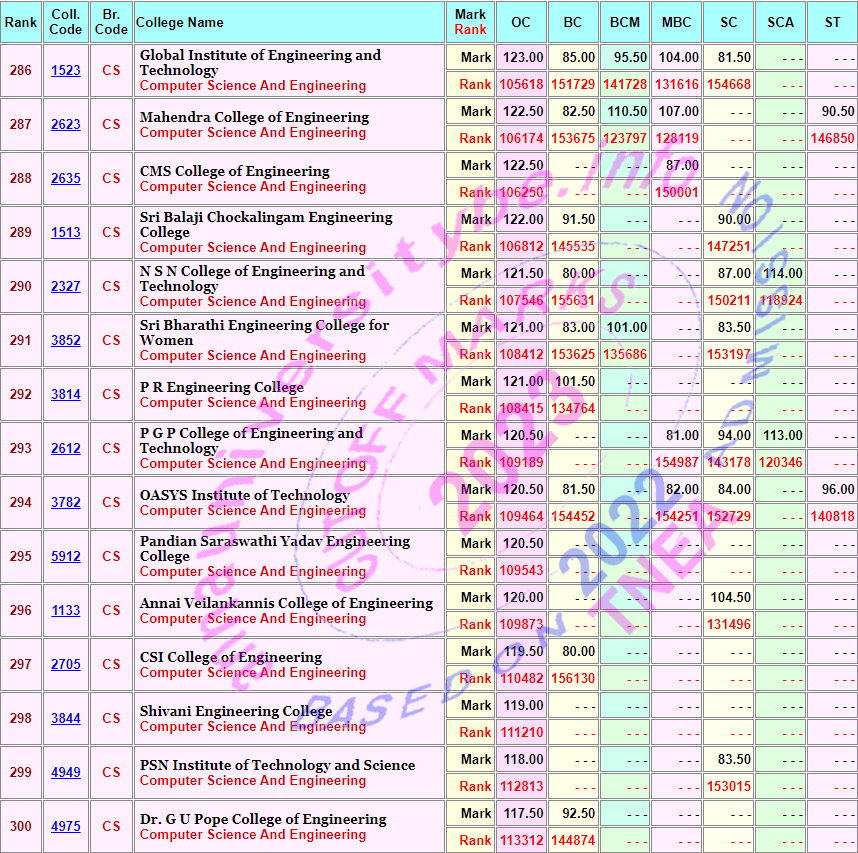Open college code 2623 link
Viewport: 858px width, 853px height.
click(66, 125)
